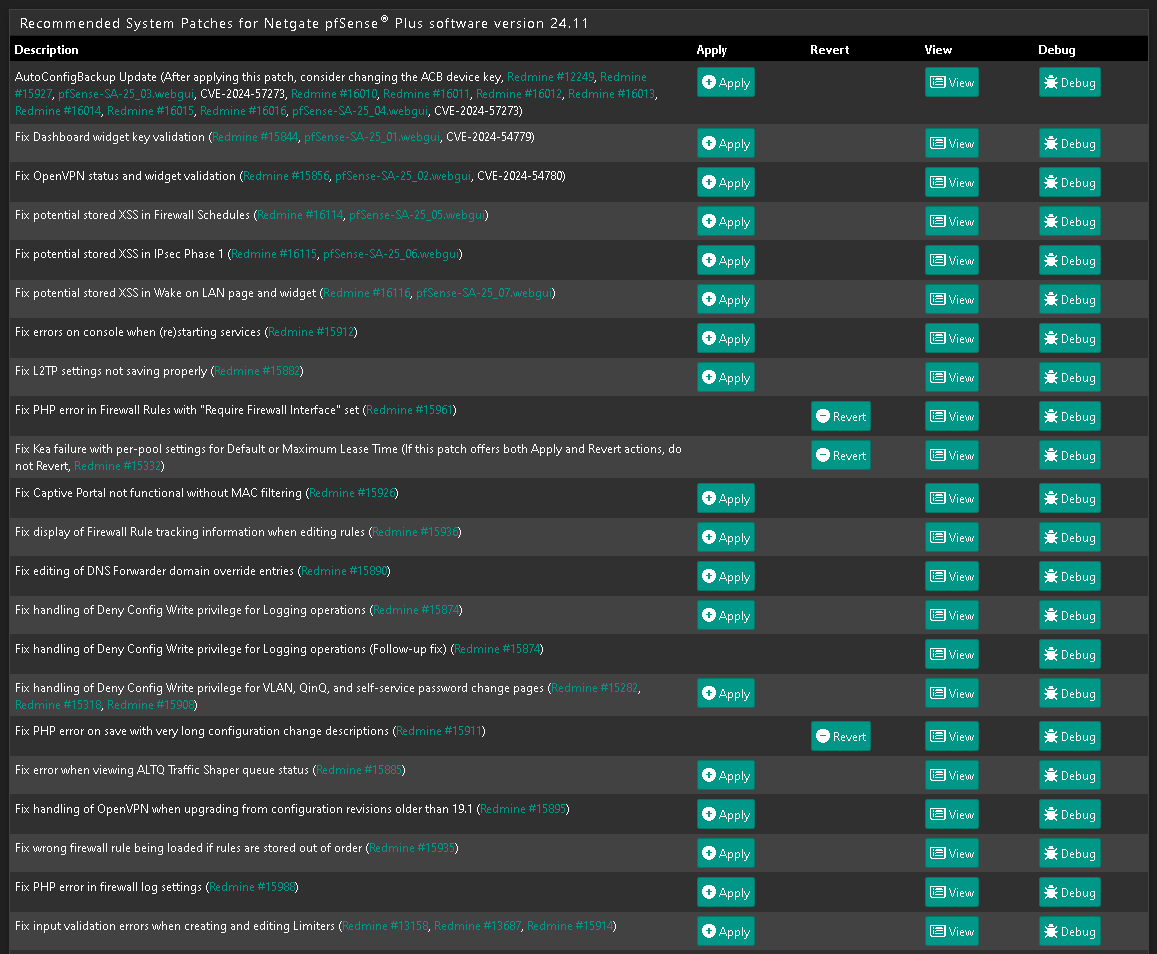
Task: View the long configuration change descriptions patch
Action: click(x=952, y=737)
